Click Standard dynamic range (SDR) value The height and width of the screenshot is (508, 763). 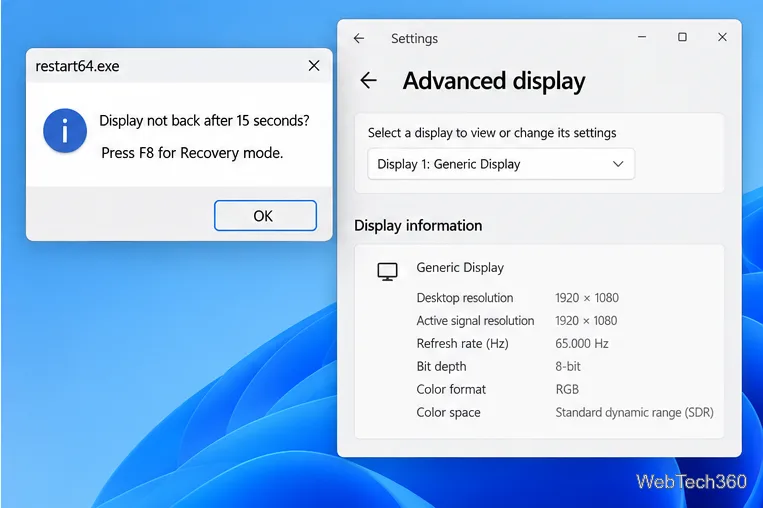[x=635, y=413]
